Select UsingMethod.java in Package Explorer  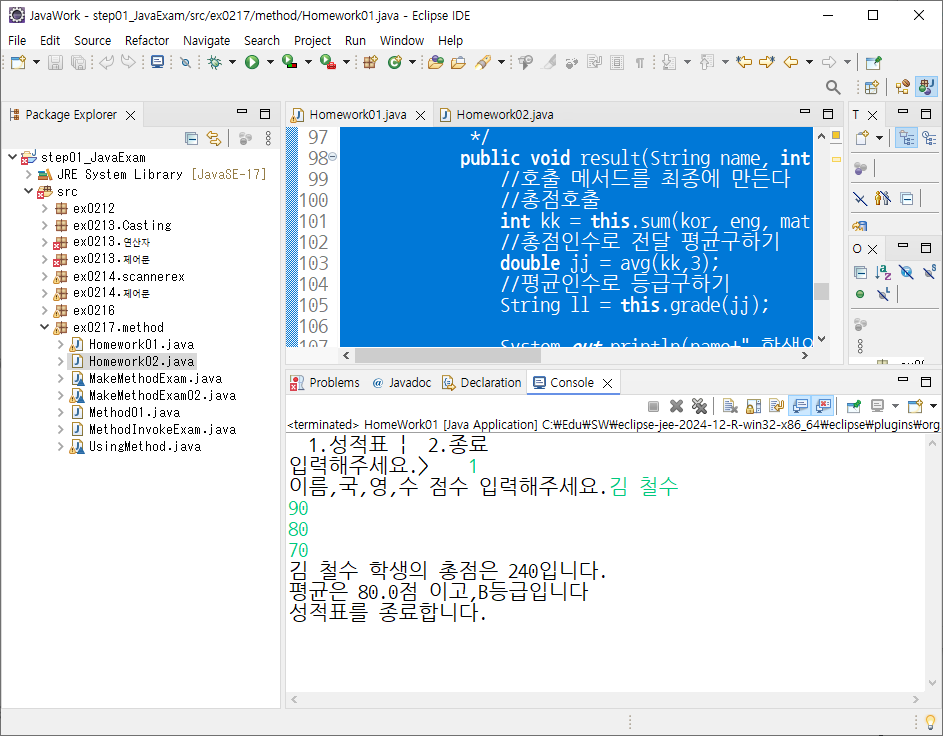[x=145, y=446]
